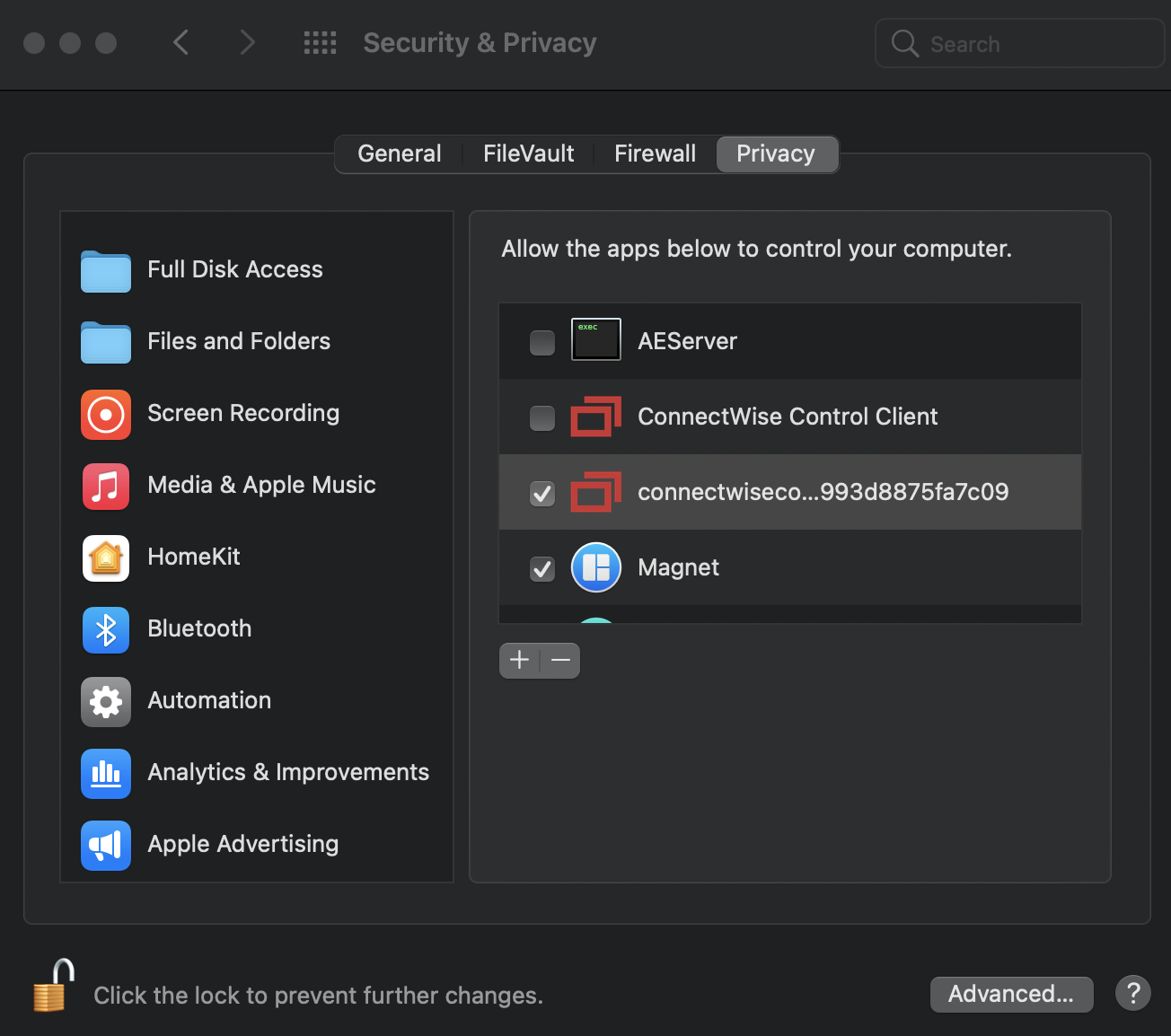The width and height of the screenshot is (1171, 1036).
Task: Click the ConnectWise Control Client app icon
Action: 596,417
